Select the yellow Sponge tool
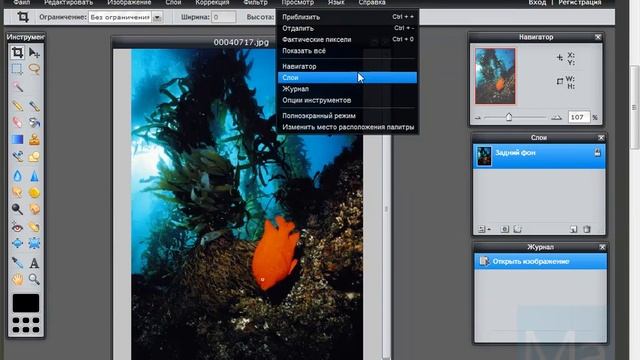 click(x=34, y=192)
